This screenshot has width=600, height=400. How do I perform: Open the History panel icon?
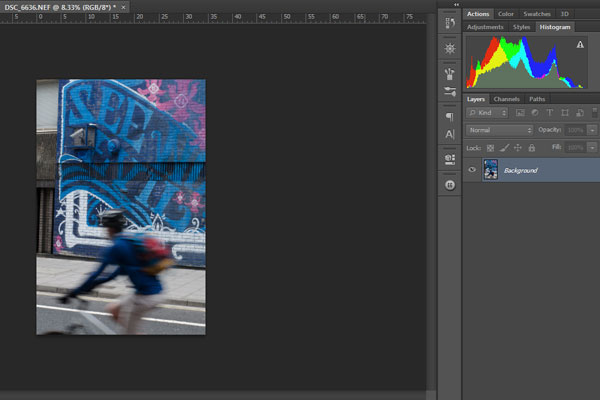[x=449, y=23]
